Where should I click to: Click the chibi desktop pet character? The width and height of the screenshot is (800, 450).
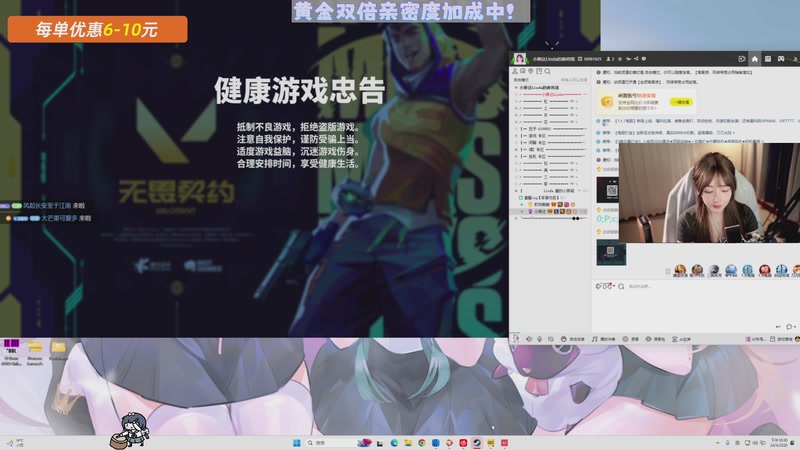point(130,431)
